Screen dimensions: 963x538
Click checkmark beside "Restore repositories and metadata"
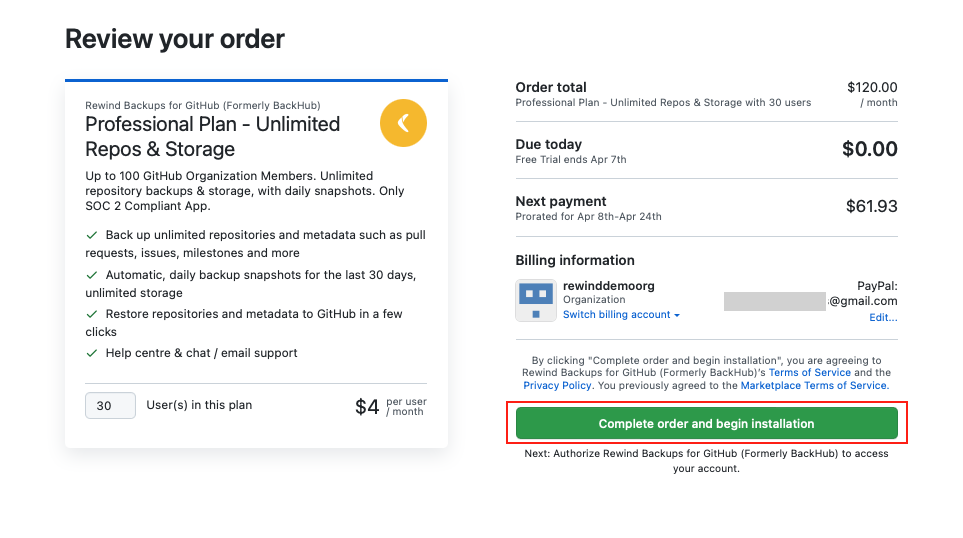92,313
